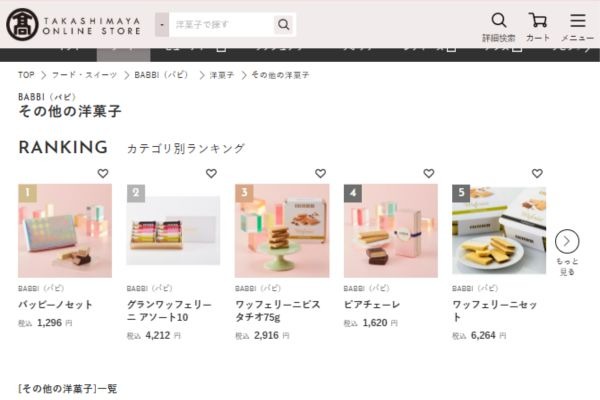
Task: Select BABBI（バビ） breadcrumb link
Action: tap(162, 75)
